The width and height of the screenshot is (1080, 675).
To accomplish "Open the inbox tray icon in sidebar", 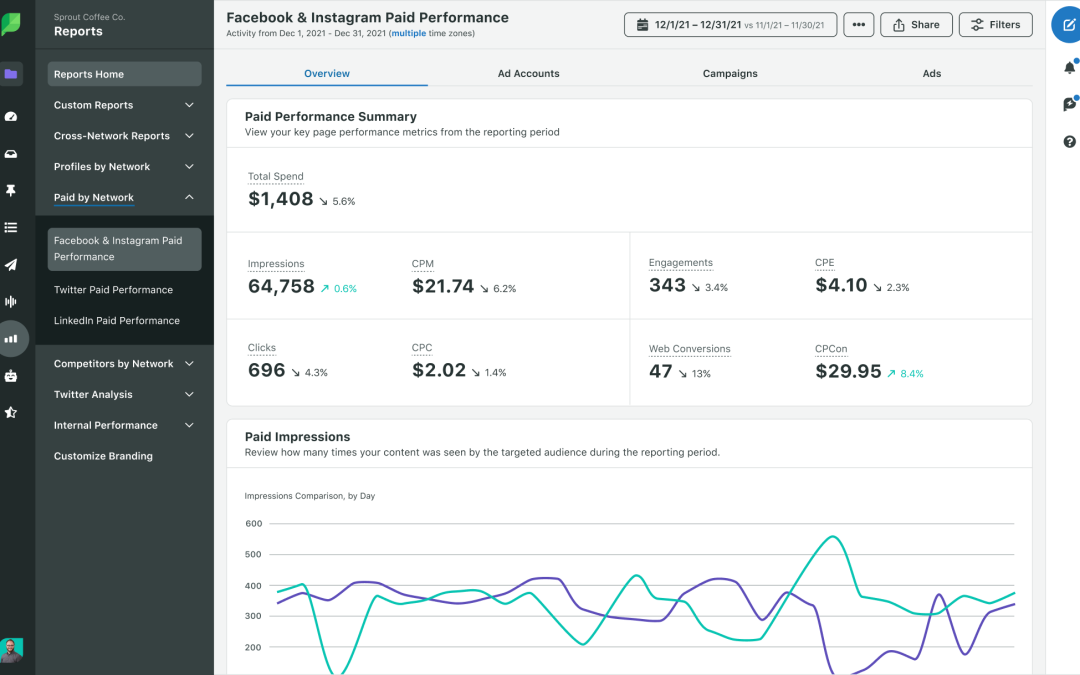I will (x=11, y=154).
